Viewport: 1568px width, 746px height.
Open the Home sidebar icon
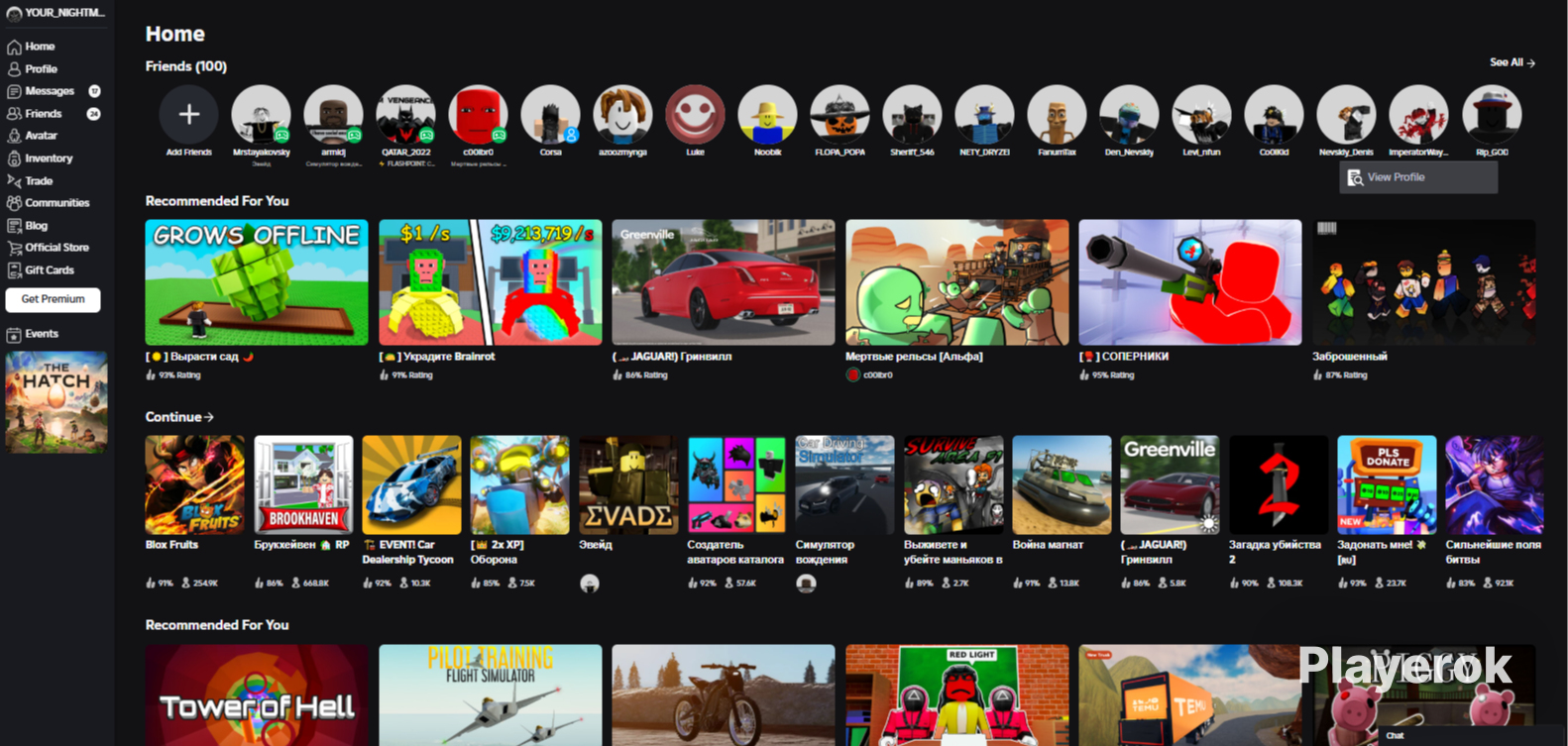[x=14, y=47]
